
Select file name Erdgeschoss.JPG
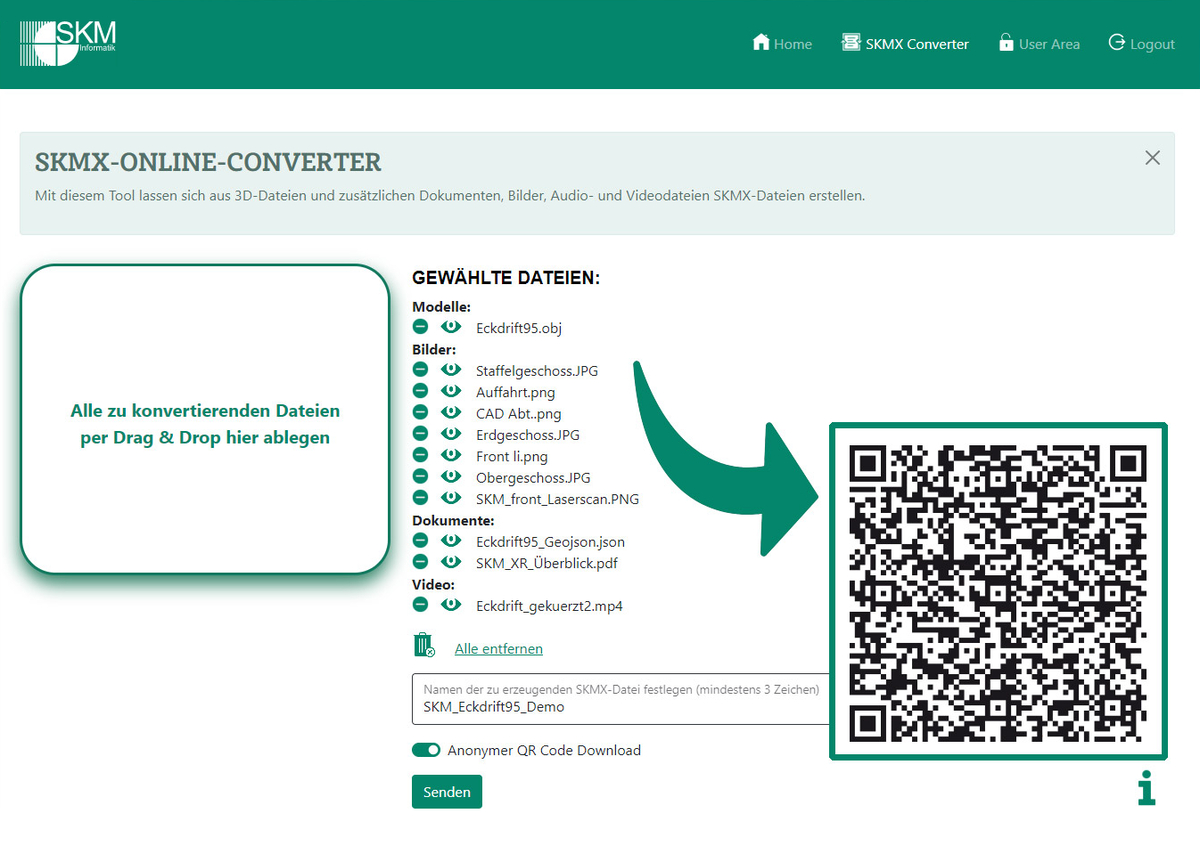click(528, 435)
